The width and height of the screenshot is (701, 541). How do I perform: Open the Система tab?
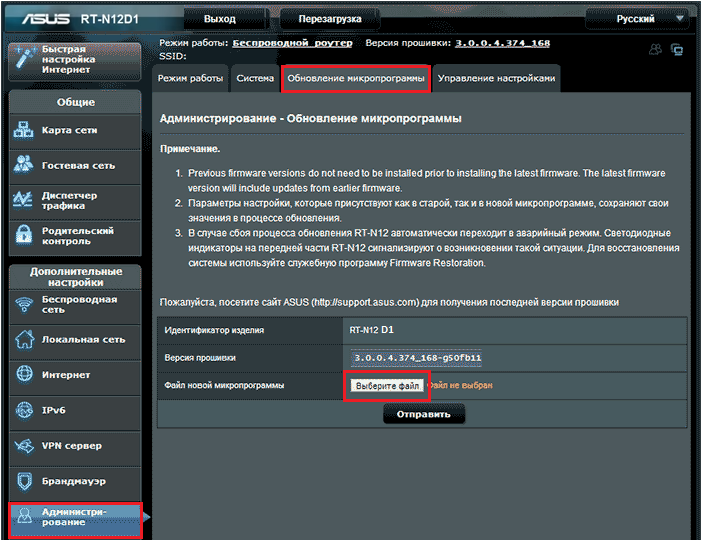[x=254, y=78]
